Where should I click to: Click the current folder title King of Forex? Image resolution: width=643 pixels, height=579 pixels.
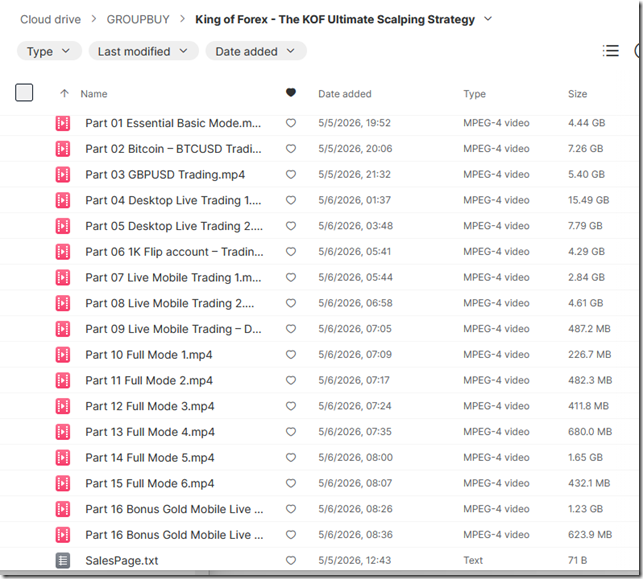coord(335,19)
